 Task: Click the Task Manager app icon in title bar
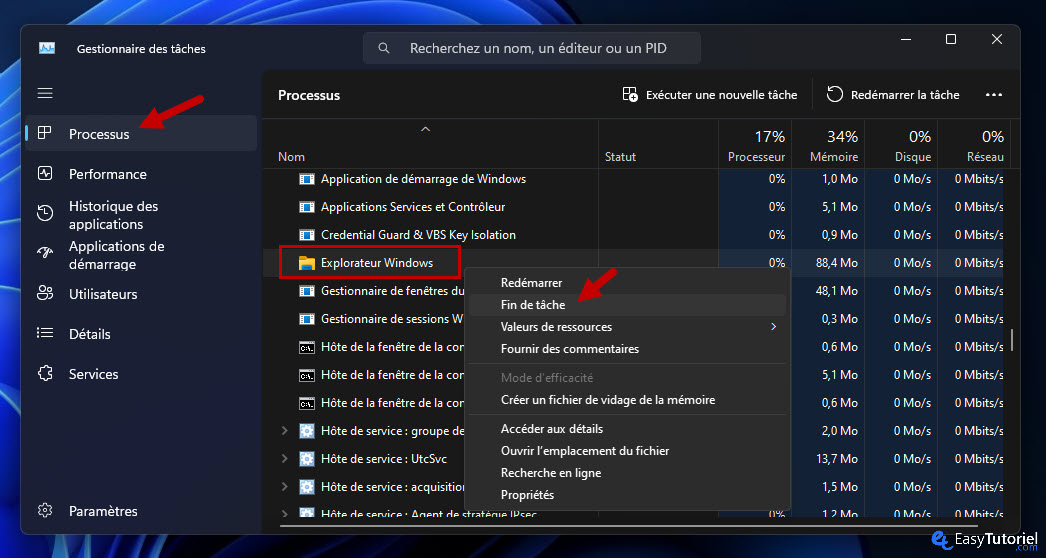46,48
